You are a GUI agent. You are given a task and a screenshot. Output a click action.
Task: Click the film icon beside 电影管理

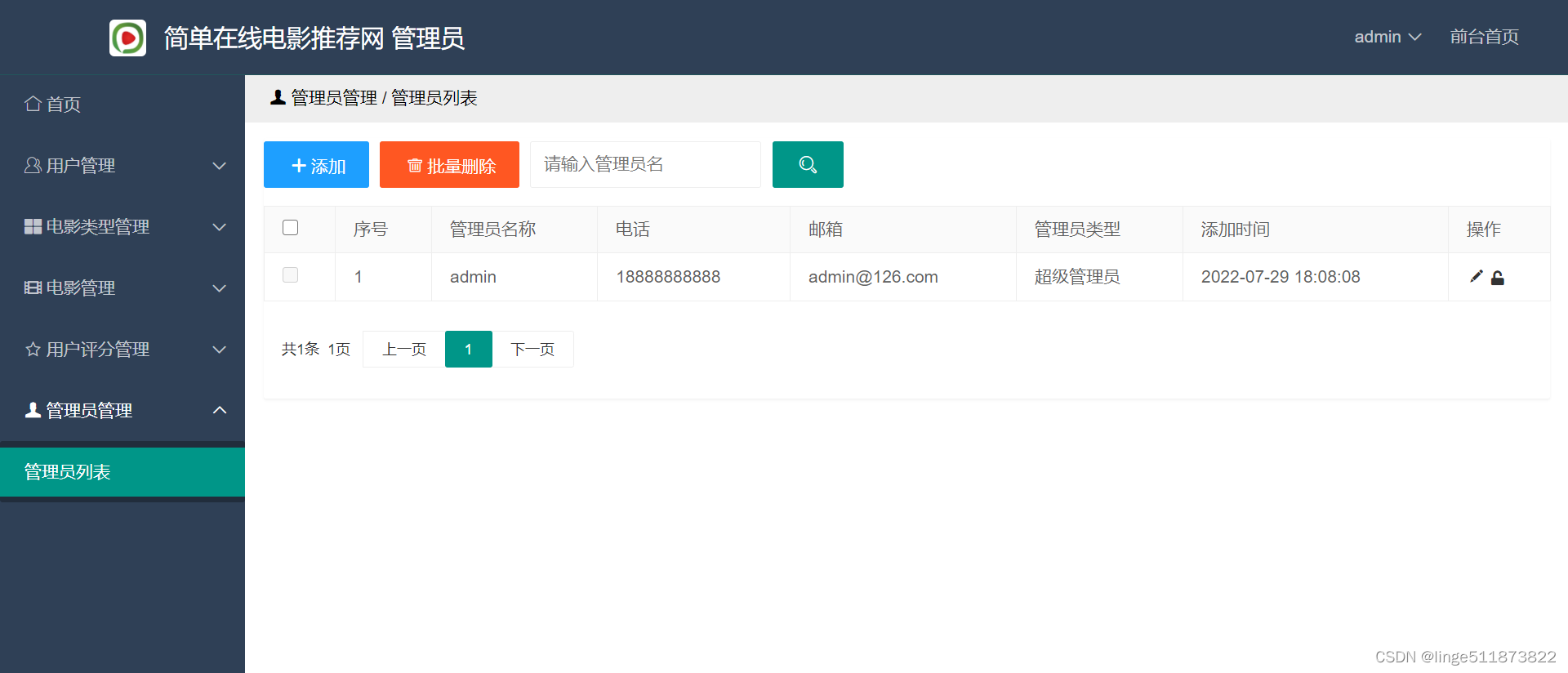[x=33, y=287]
